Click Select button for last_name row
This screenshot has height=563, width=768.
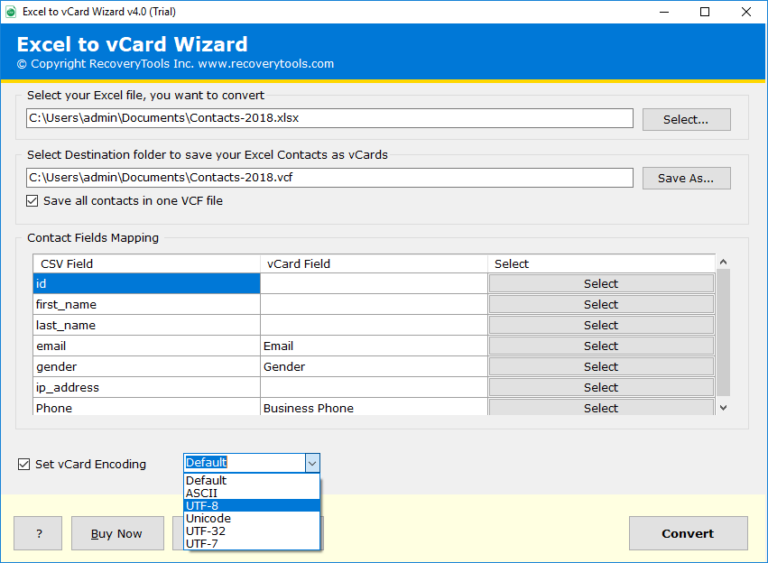[x=601, y=325]
